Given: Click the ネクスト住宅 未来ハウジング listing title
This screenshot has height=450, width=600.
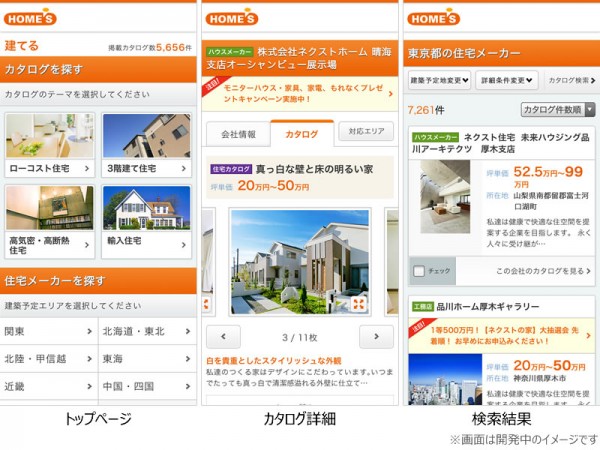Looking at the screenshot, I should tap(501, 143).
